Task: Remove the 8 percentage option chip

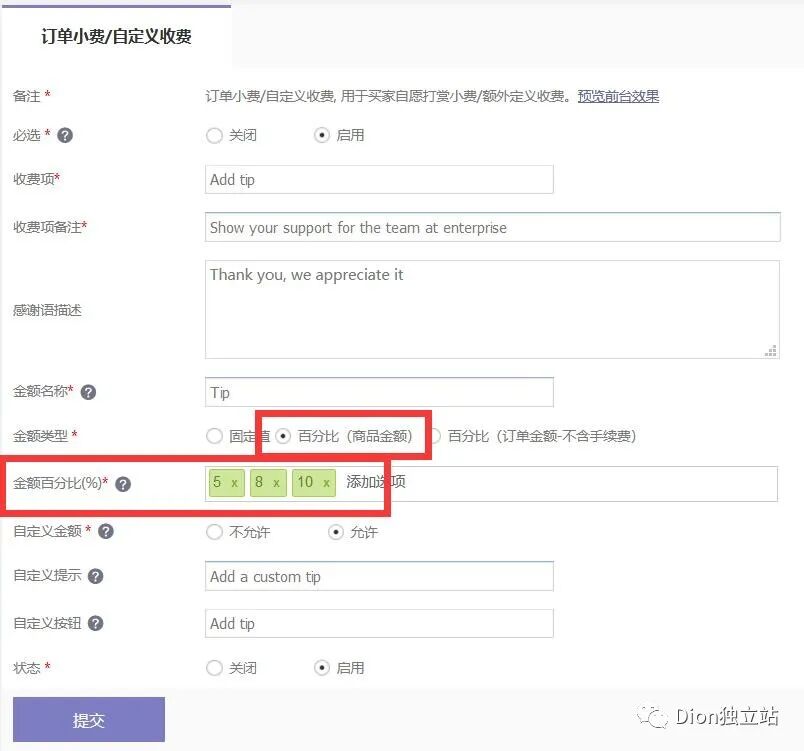Action: [275, 483]
